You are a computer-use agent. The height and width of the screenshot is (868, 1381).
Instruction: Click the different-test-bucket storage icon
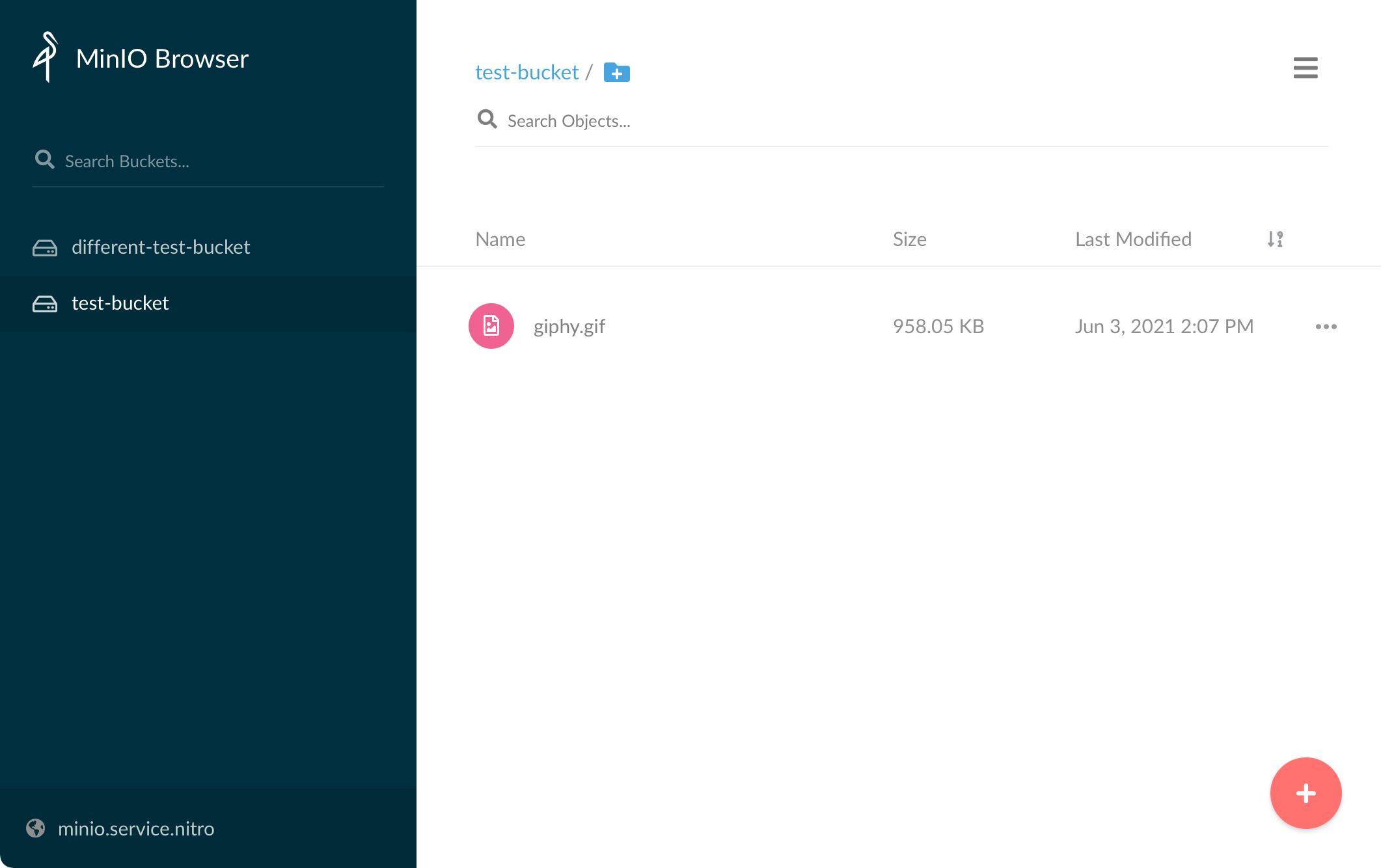44,246
